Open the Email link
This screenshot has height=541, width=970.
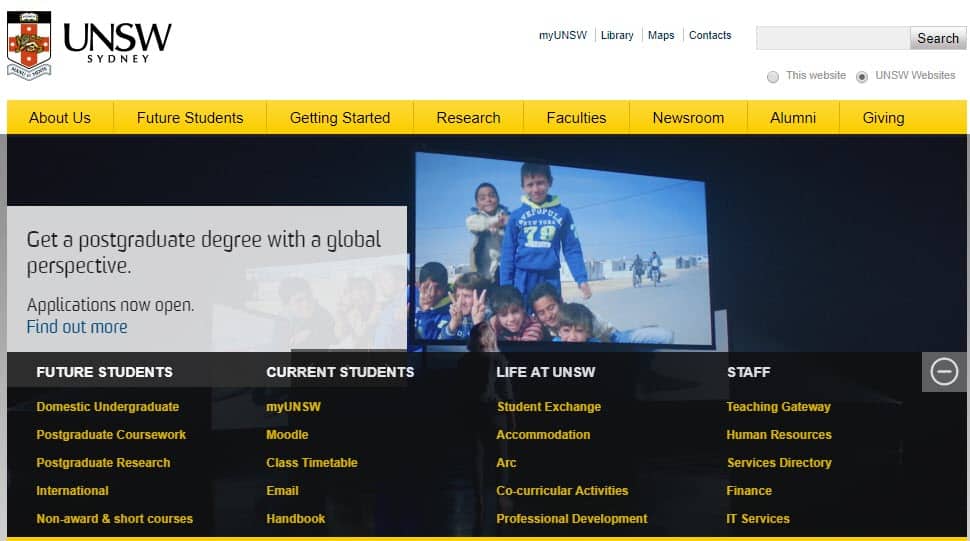pyautogui.click(x=282, y=491)
